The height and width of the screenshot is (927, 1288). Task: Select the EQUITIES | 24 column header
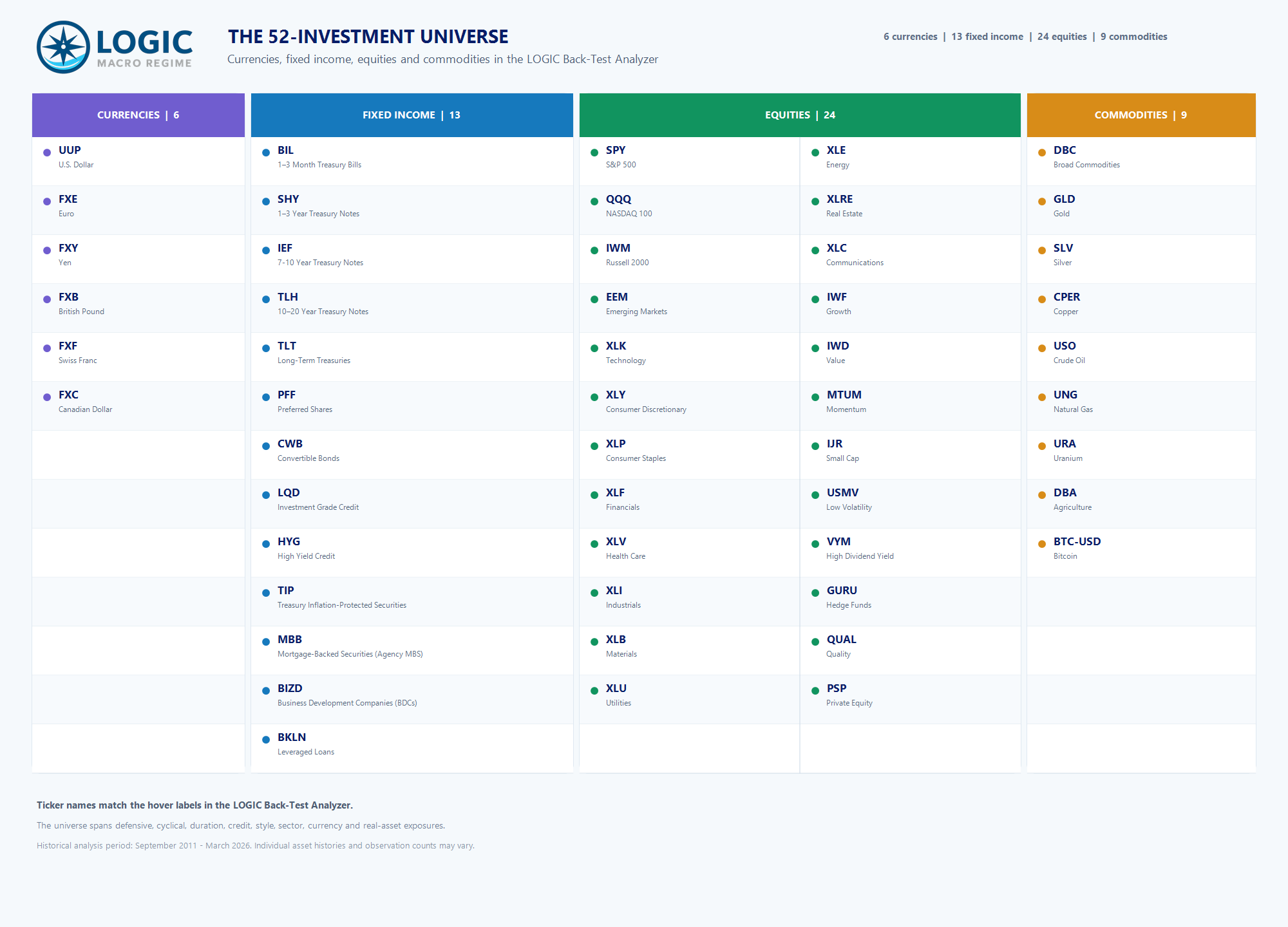click(x=800, y=115)
